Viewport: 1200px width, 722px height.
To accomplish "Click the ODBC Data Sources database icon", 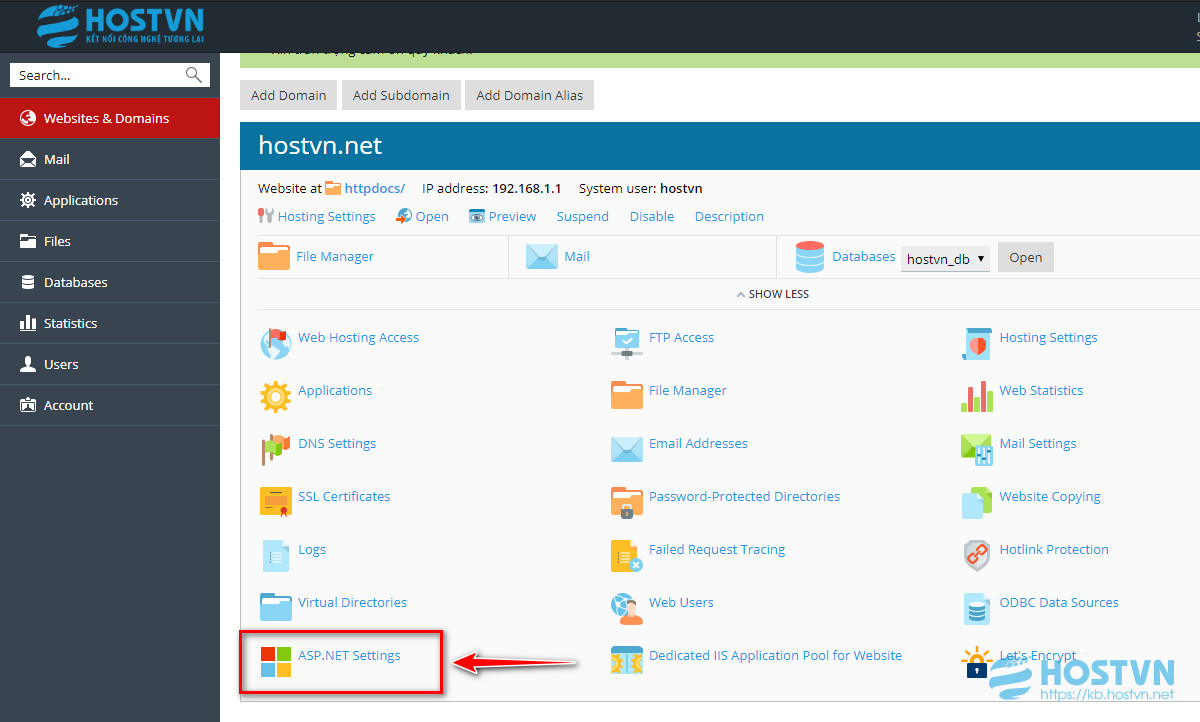I will (x=977, y=608).
